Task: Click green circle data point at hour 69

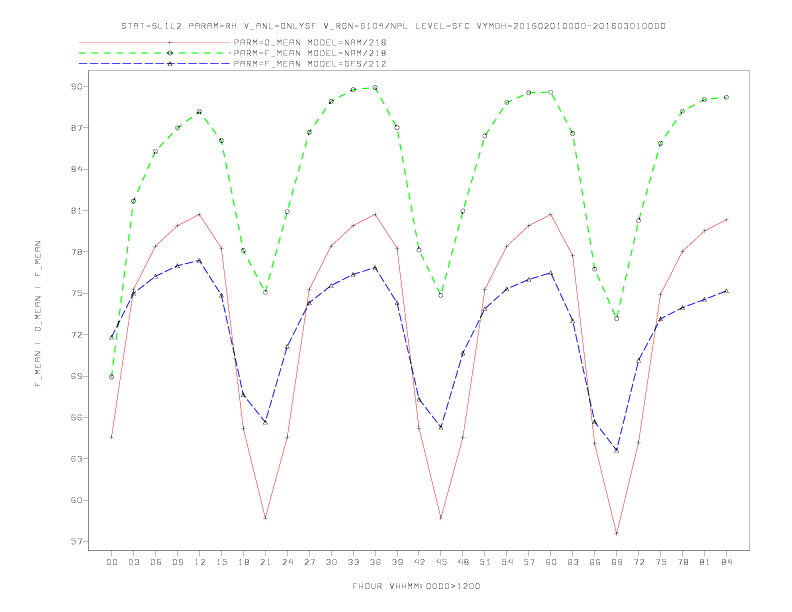Action: pos(617,319)
